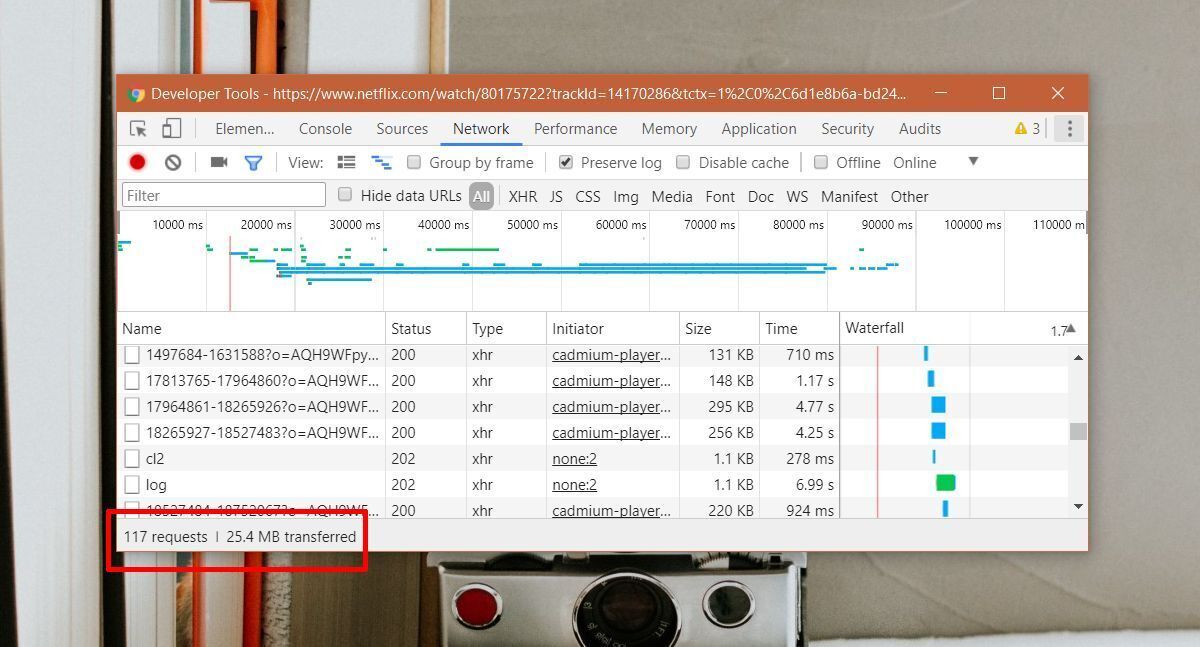Sort by the Waterfall column arrow

[x=1072, y=329]
